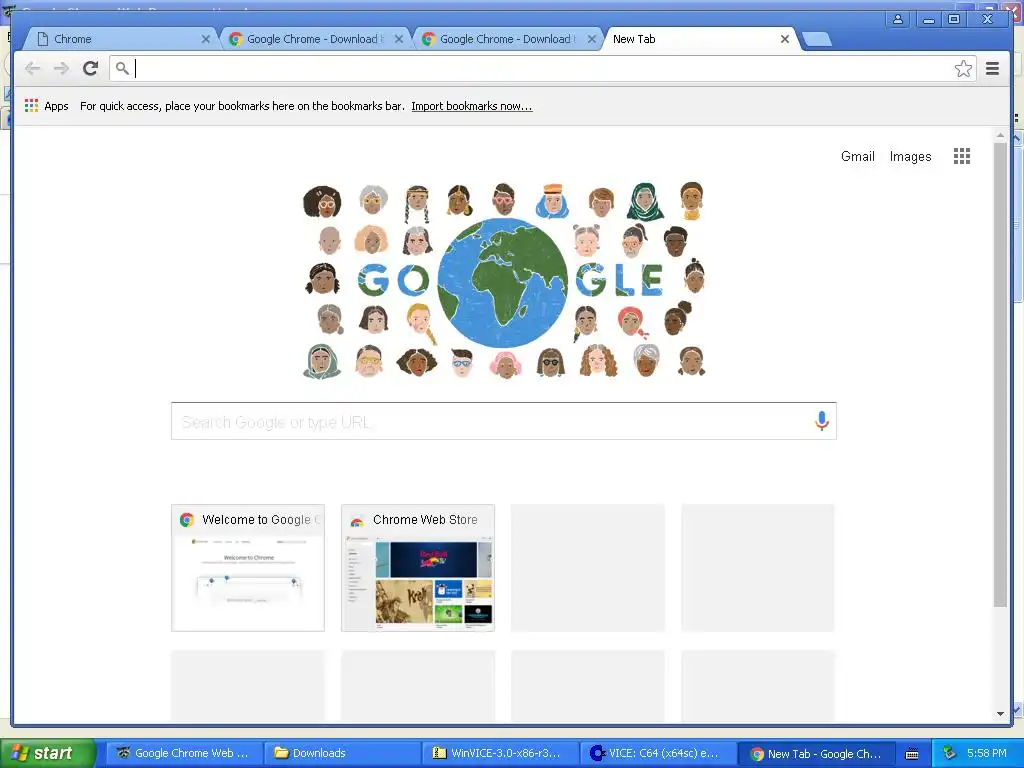The image size is (1024, 768).
Task: Select the New Tab tab
Action: coord(699,39)
